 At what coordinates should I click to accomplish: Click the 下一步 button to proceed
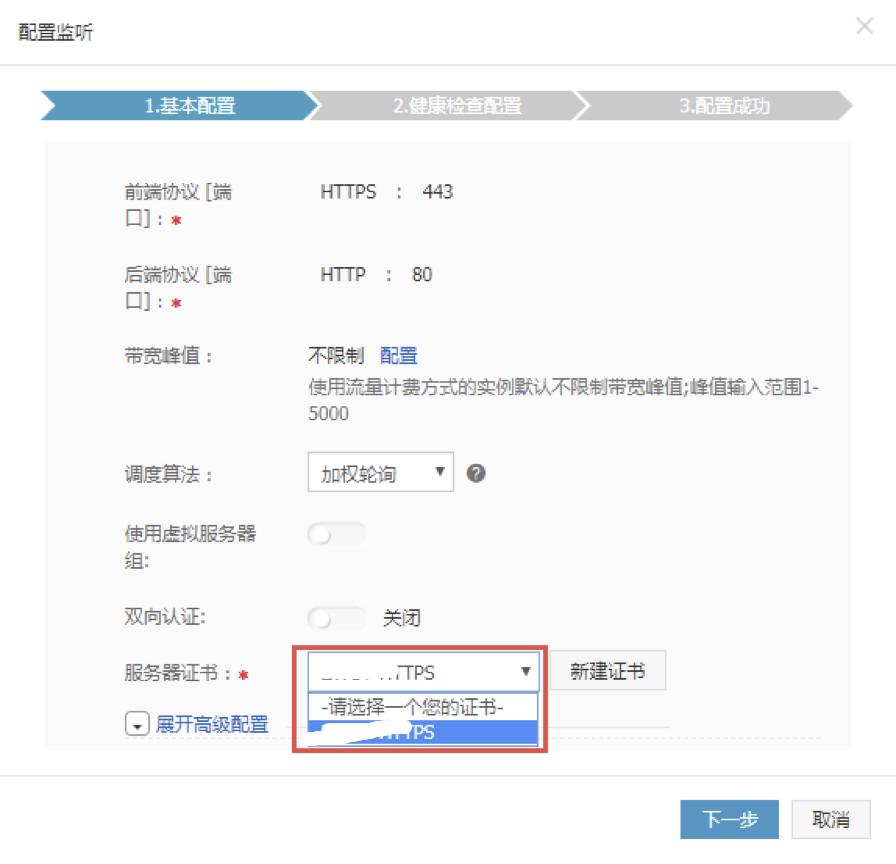point(731,818)
